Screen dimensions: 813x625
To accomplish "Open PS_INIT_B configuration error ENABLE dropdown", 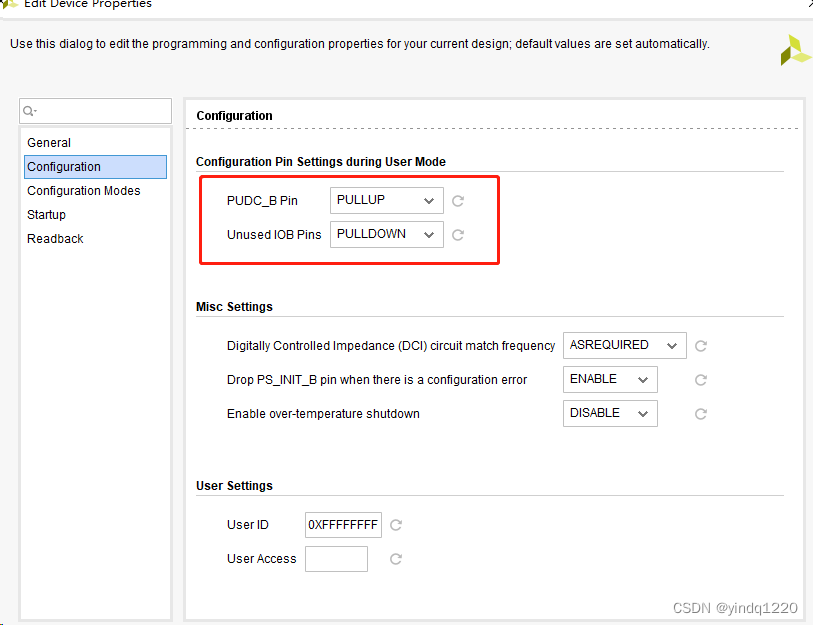I will (610, 379).
